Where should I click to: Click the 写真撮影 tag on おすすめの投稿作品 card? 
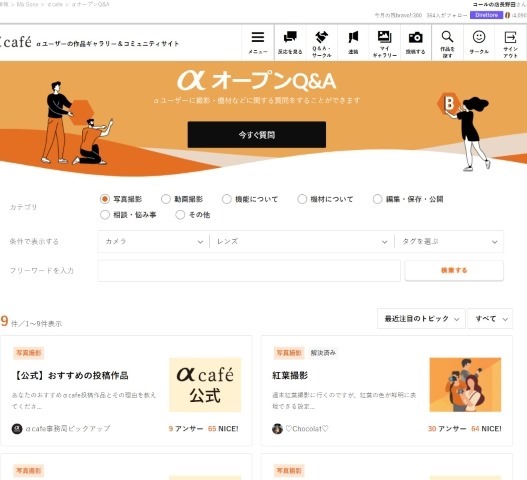[x=29, y=353]
